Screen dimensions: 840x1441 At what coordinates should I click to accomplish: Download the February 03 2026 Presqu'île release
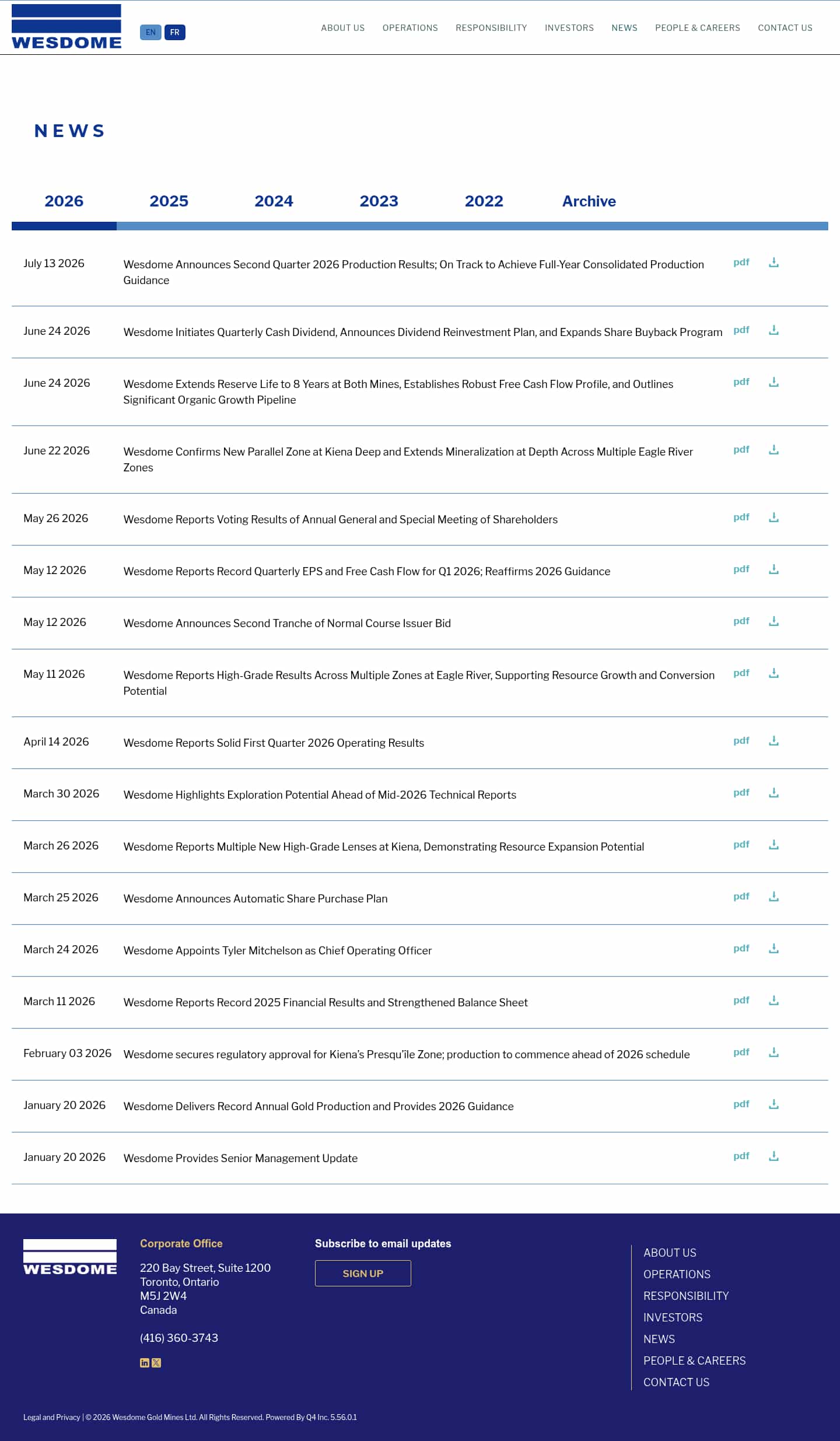pyautogui.click(x=773, y=1052)
